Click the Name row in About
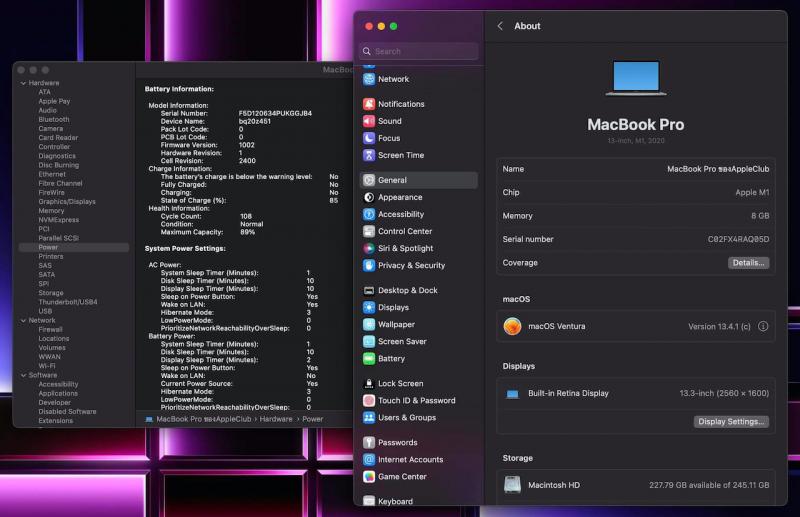 pos(636,169)
